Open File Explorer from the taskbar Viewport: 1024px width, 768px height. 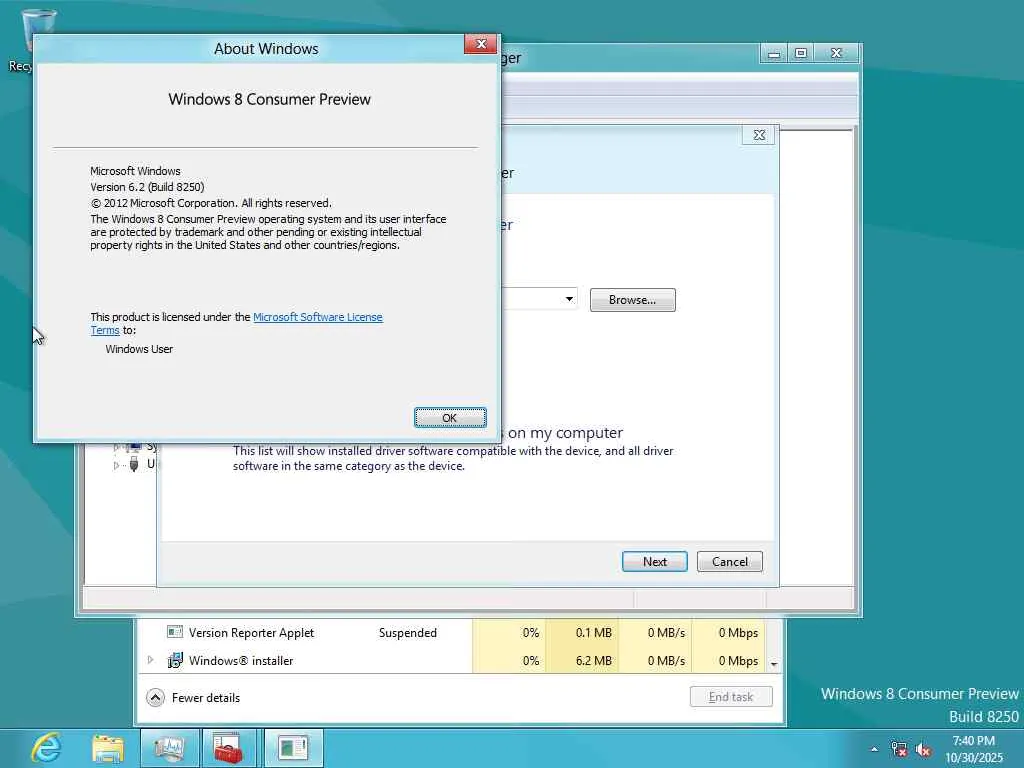click(x=108, y=748)
